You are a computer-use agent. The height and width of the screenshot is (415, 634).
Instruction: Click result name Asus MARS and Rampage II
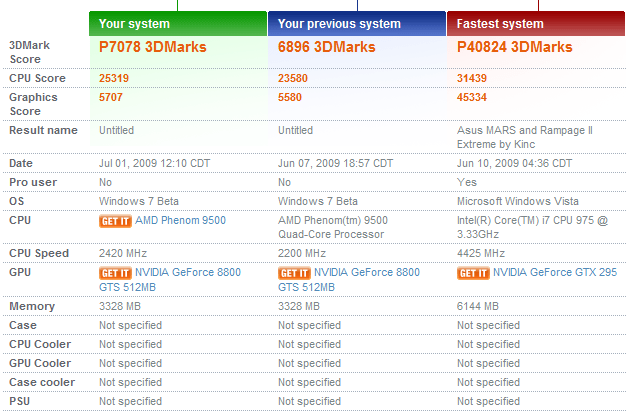point(525,137)
